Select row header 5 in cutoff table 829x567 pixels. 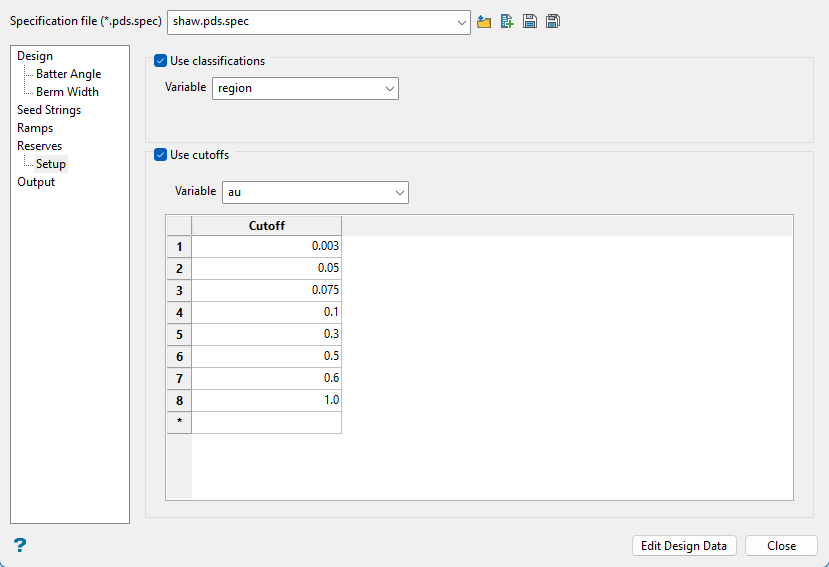tap(179, 334)
